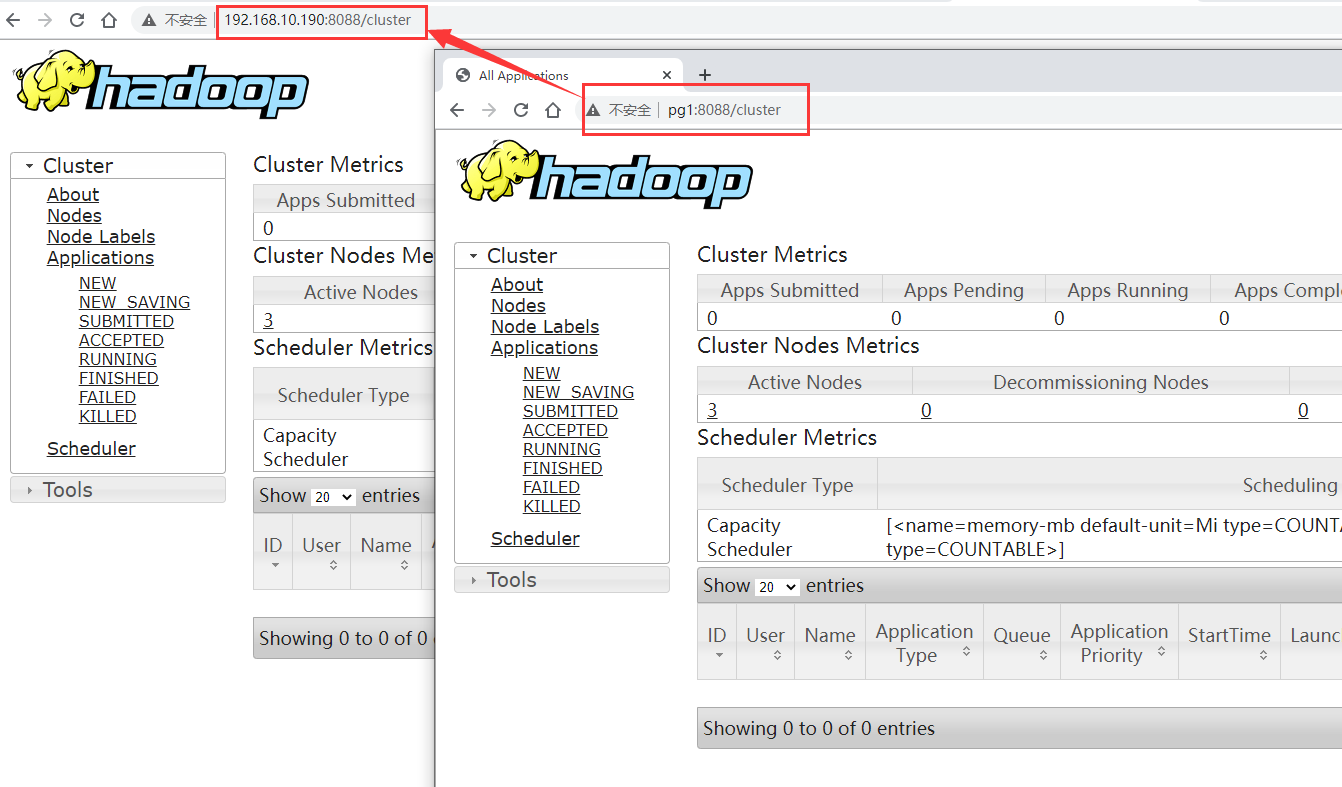Image resolution: width=1342 pixels, height=787 pixels.
Task: Open About link in the background window
Action: pyautogui.click(x=73, y=195)
